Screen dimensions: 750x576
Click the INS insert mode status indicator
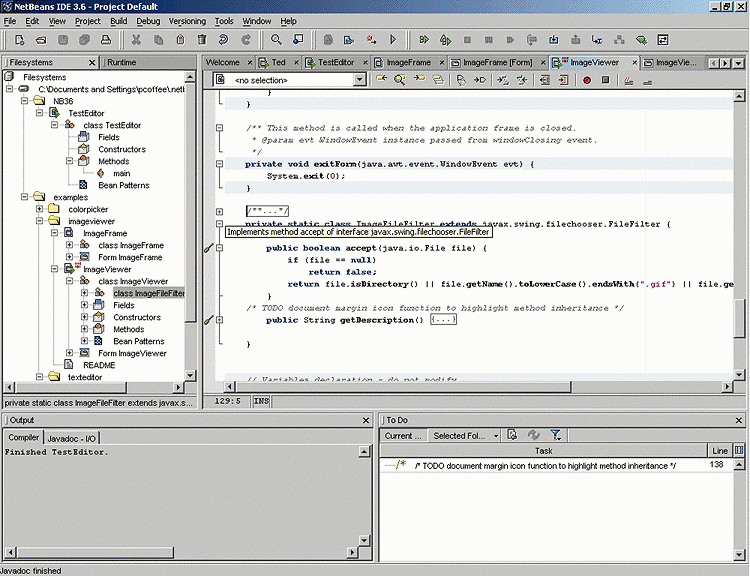(261, 401)
